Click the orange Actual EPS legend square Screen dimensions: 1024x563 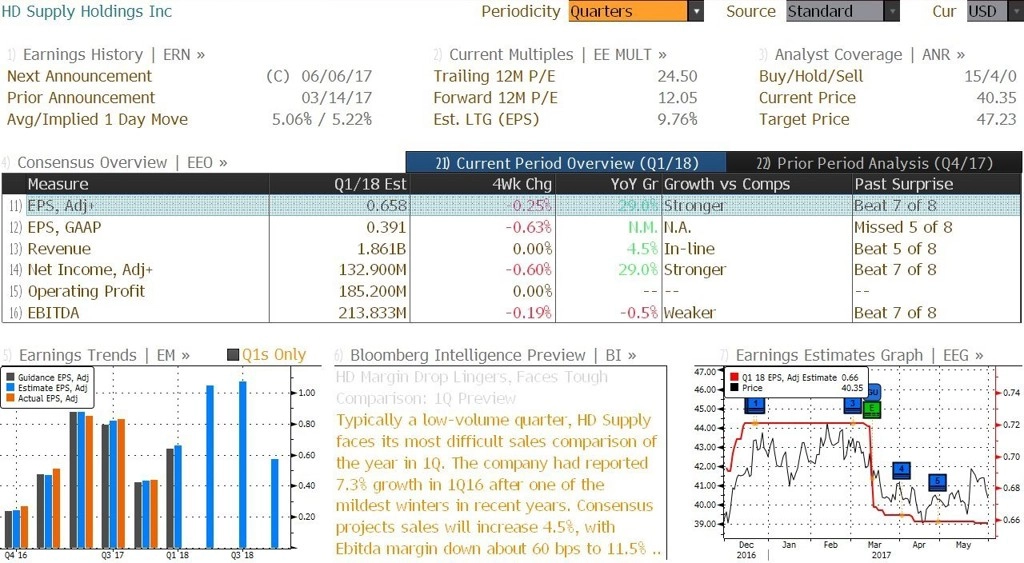tap(10, 398)
